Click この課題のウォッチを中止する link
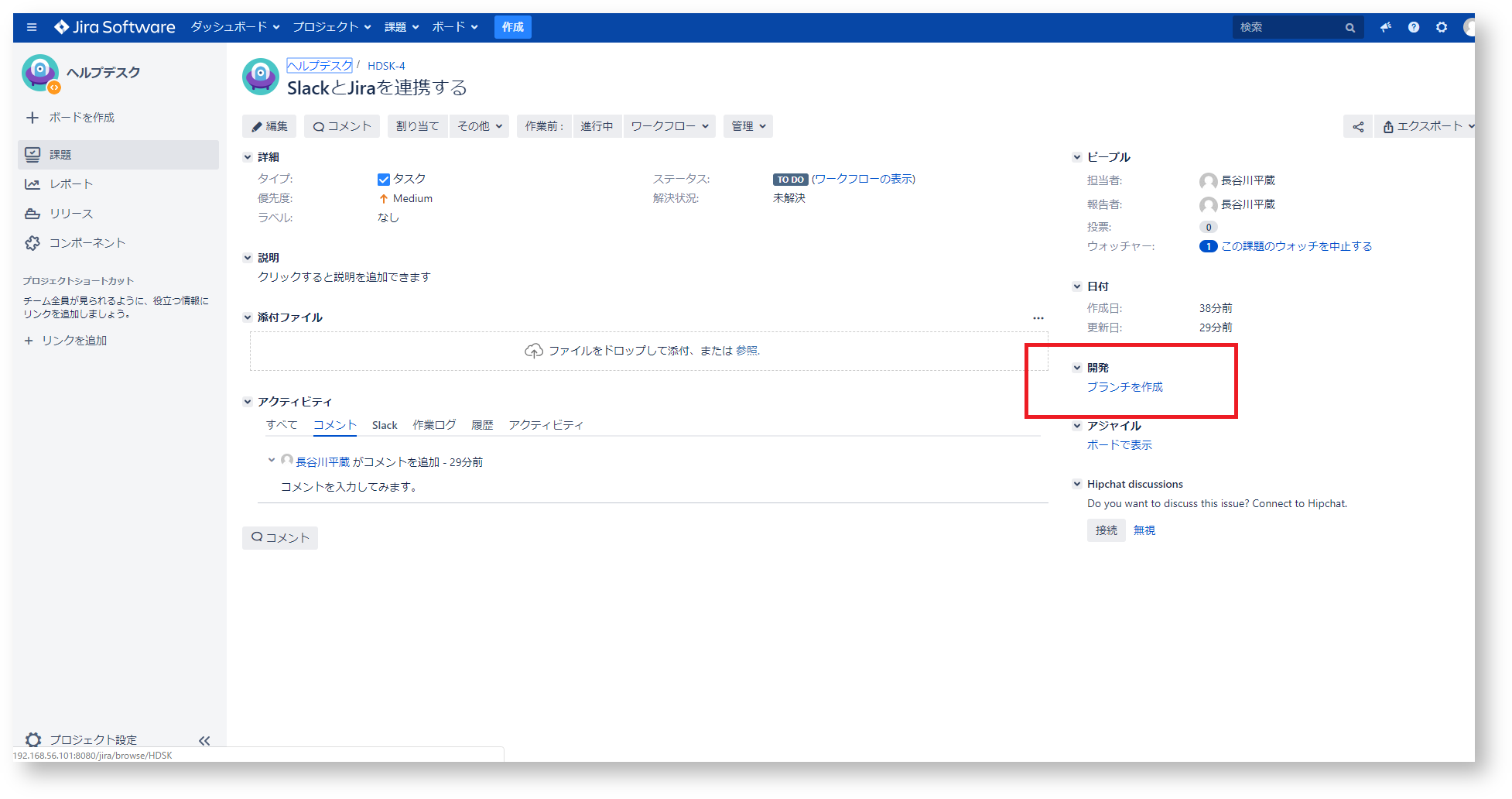 1297,247
